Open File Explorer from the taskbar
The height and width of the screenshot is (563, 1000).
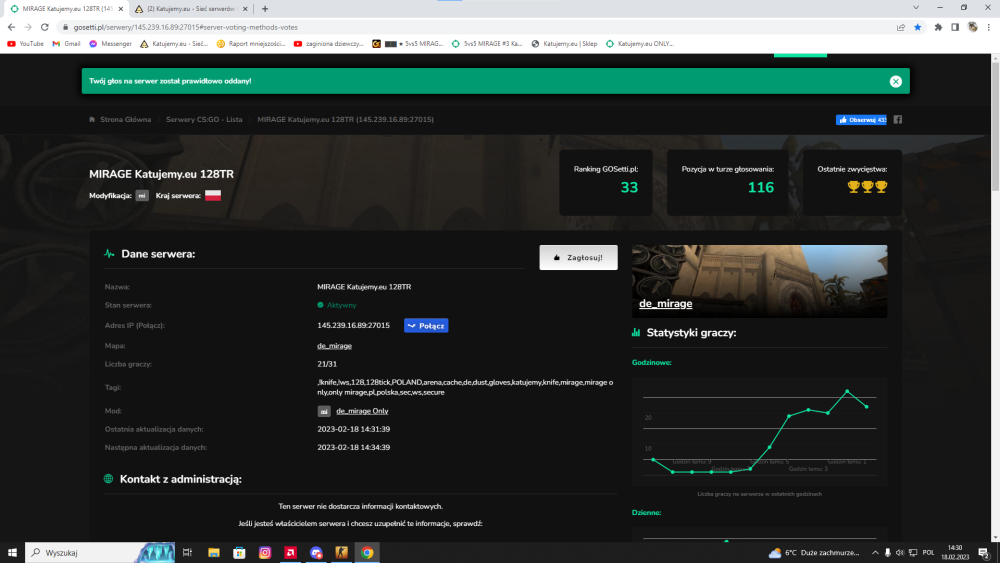pyautogui.click(x=214, y=553)
